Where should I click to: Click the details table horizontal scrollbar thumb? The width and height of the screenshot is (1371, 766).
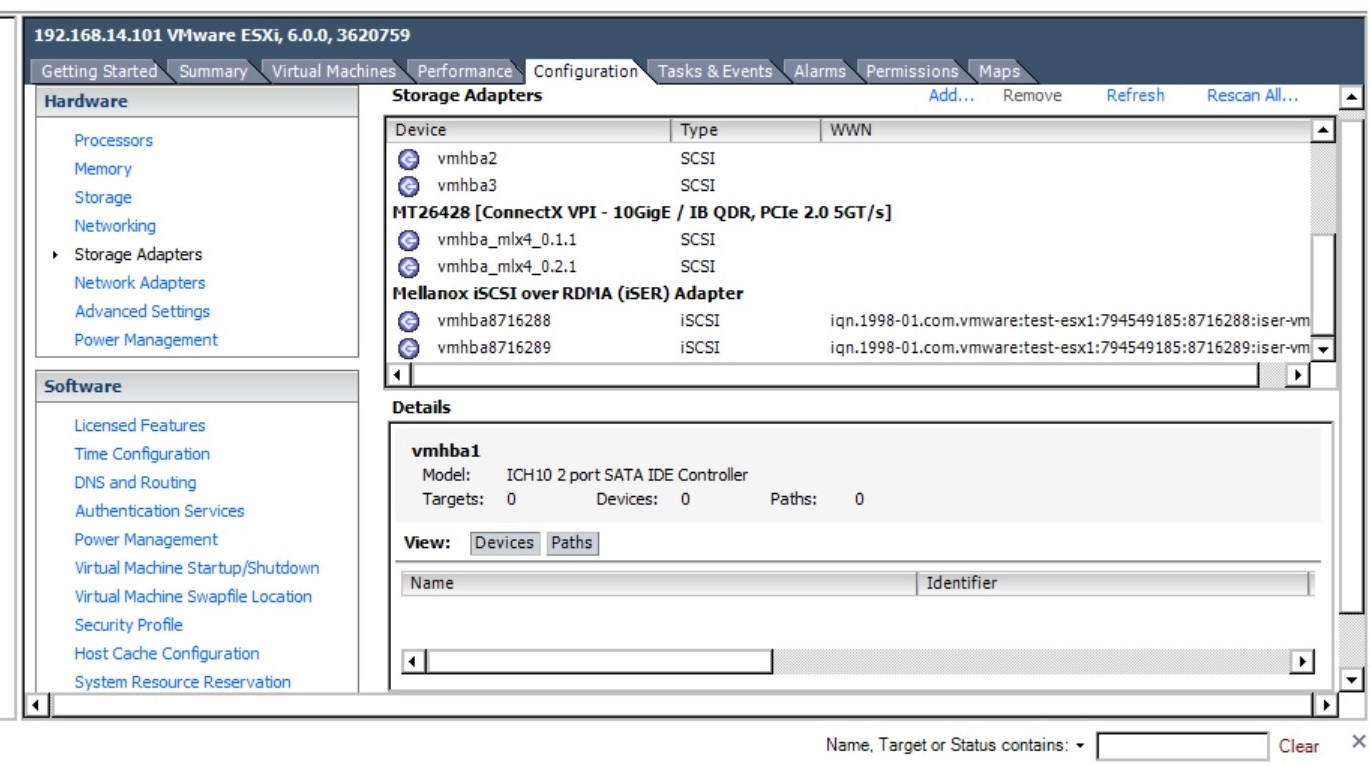600,661
